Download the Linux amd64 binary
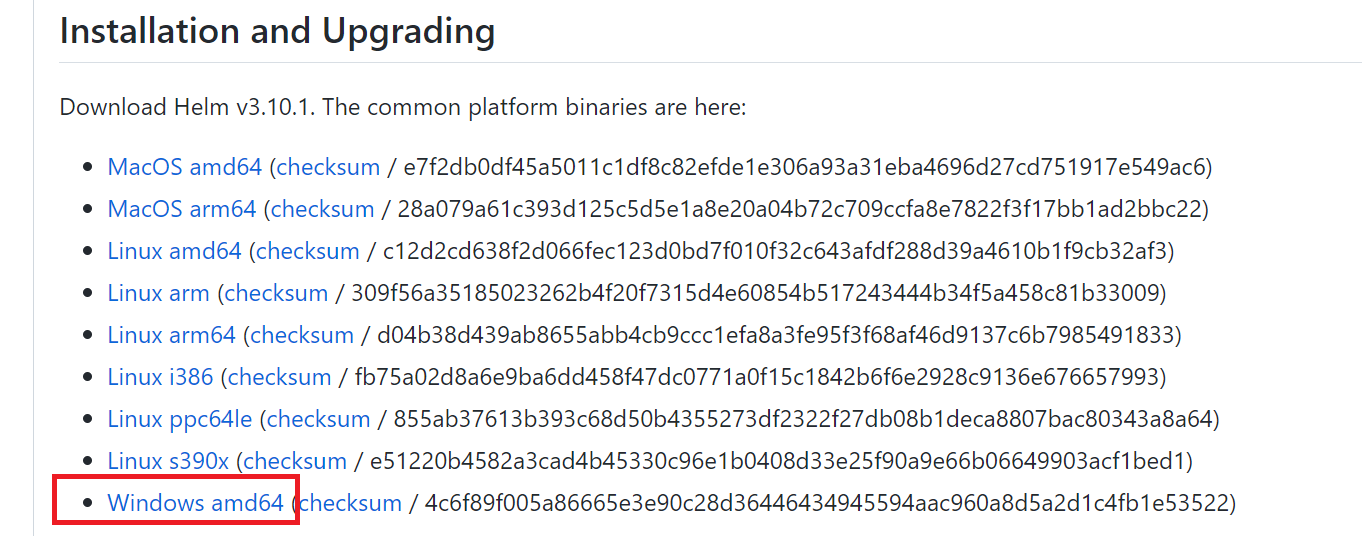Screen dimensions: 1362x536 (x=174, y=251)
